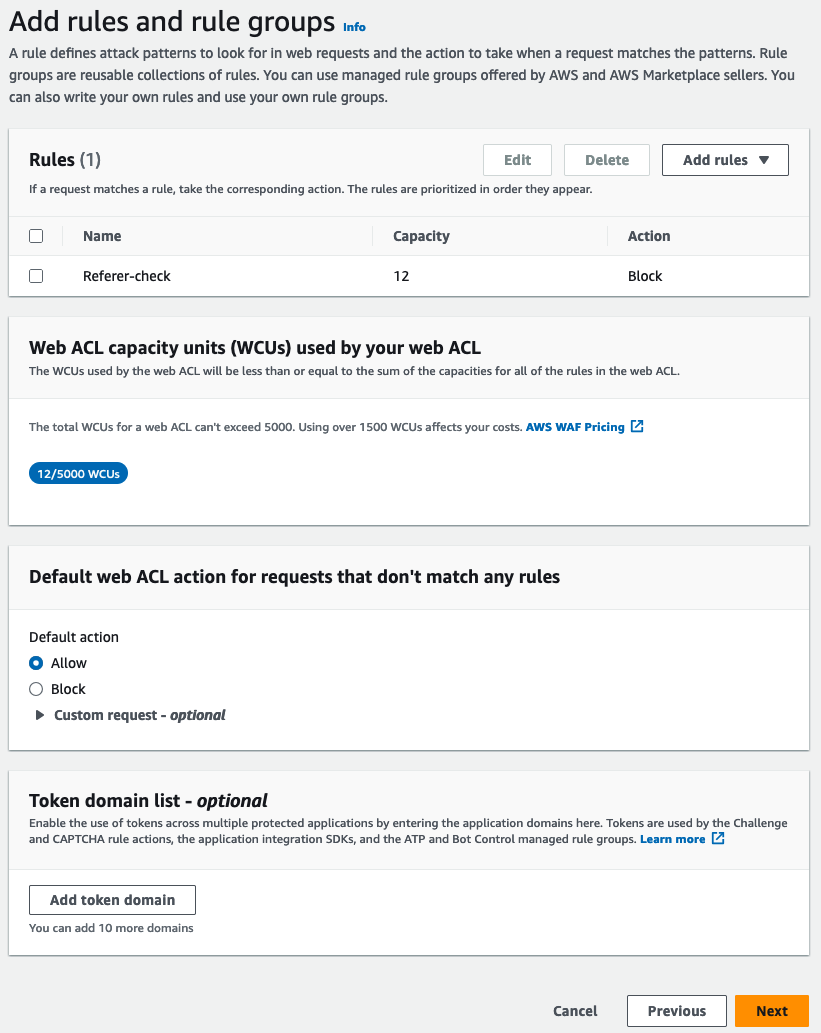The height and width of the screenshot is (1033, 821).
Task: Check the Referer-check rule checkbox
Action: (x=36, y=276)
